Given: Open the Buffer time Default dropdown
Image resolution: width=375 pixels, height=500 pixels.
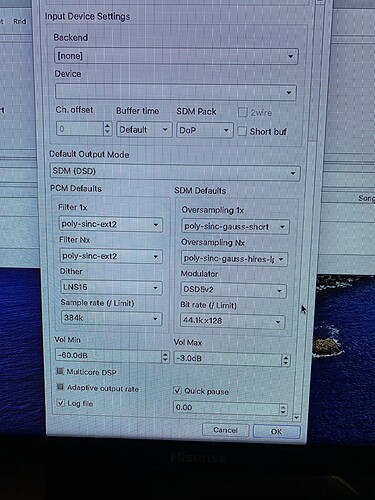Looking at the screenshot, I should coord(144,130).
